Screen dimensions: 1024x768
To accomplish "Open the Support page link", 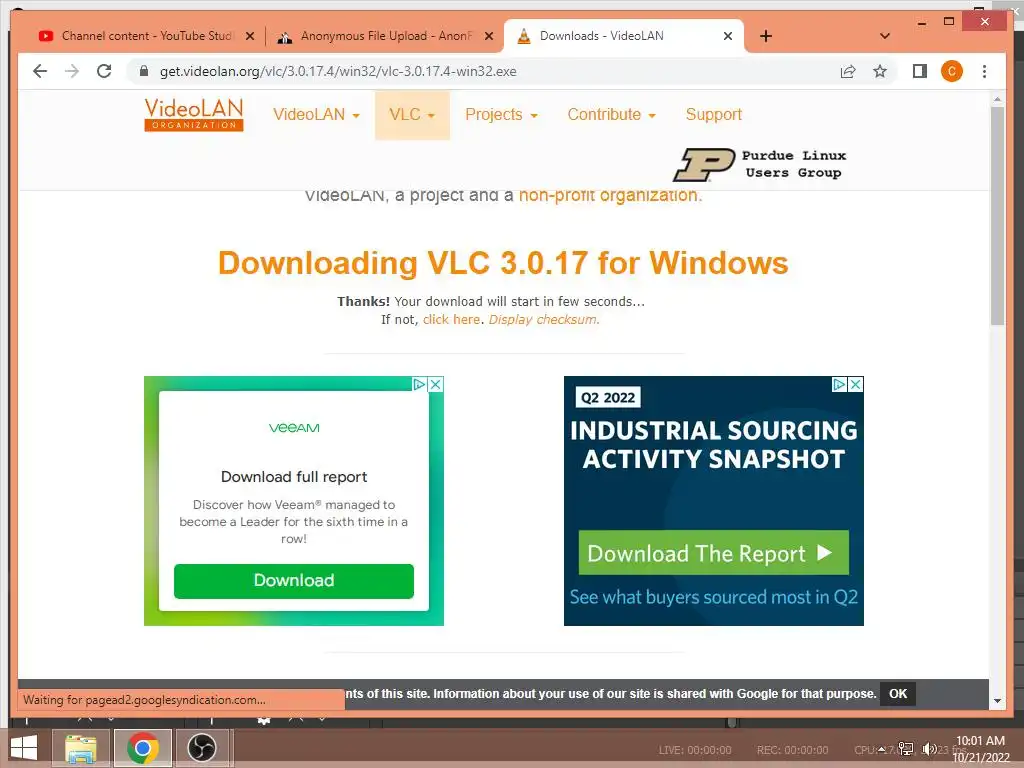I will click(714, 115).
